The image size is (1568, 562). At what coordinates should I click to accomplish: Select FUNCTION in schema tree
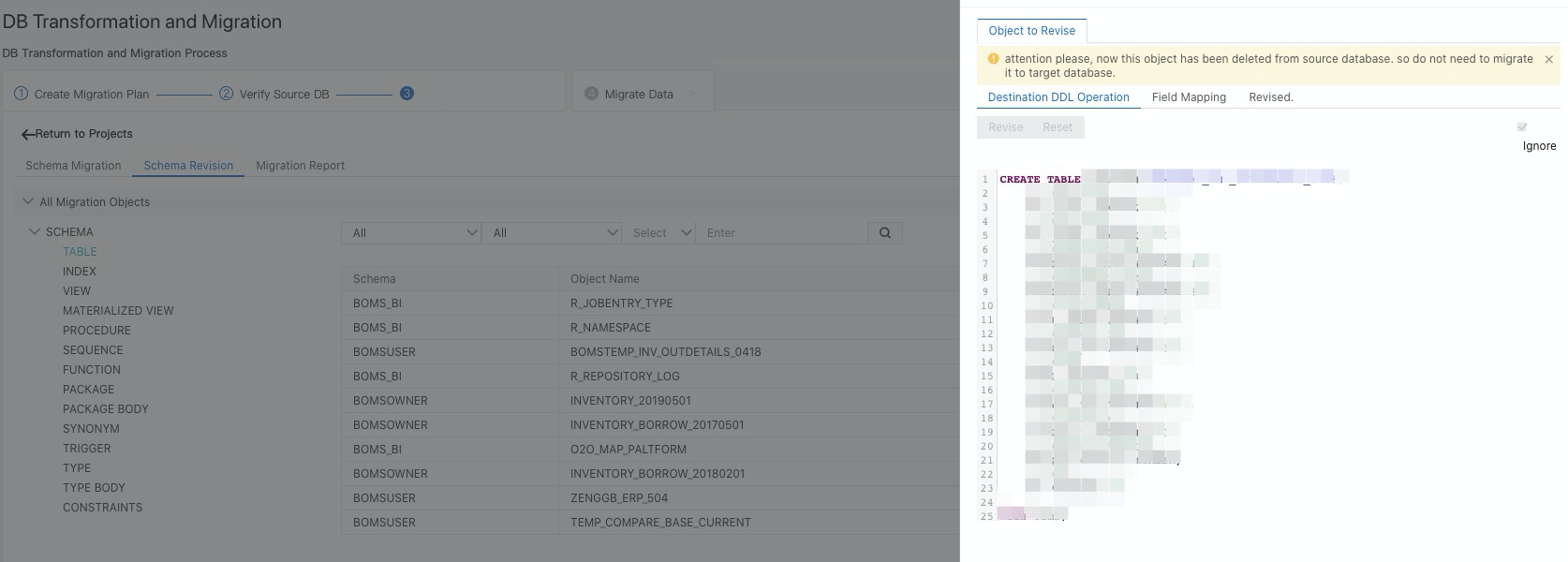tap(92, 370)
